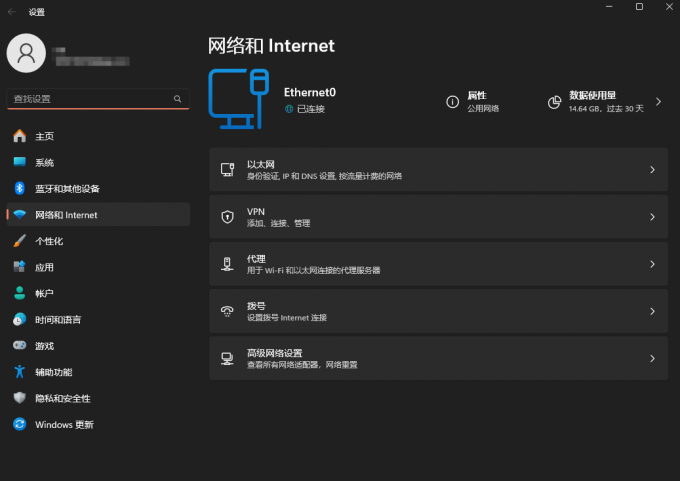Click the 应用 apps icon
680x481 pixels.
click(20, 267)
